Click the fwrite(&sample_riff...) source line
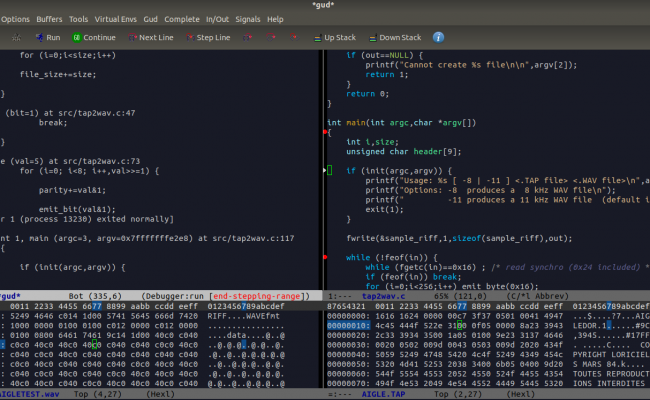Viewport: 650px width, 400px height. click(x=459, y=238)
